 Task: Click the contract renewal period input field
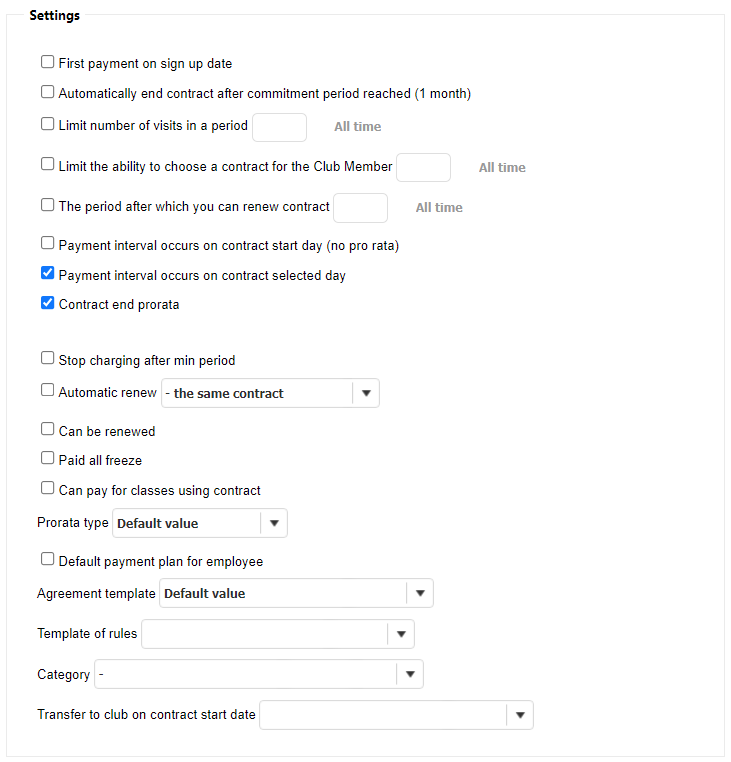coord(360,207)
